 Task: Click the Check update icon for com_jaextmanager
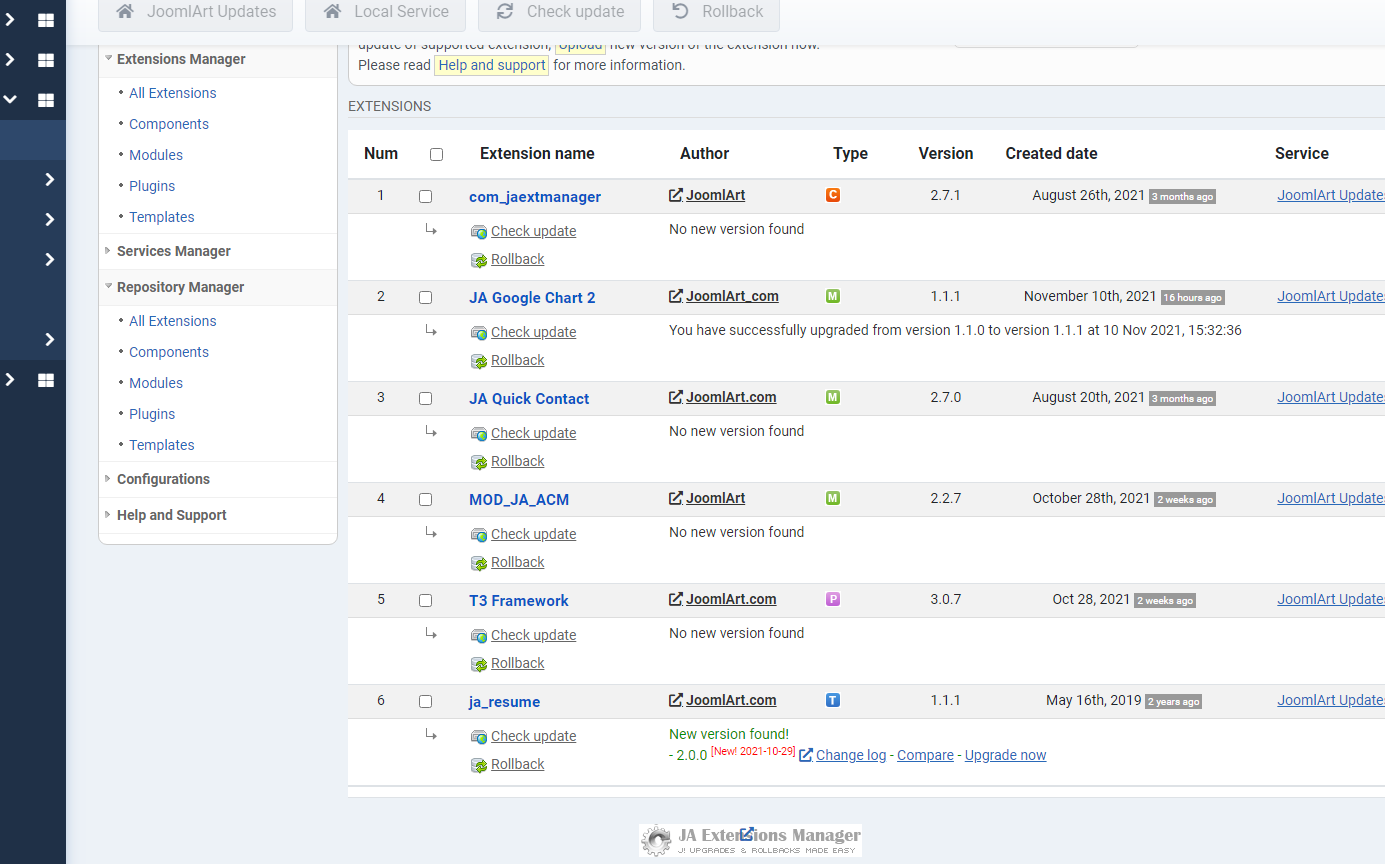[x=479, y=232]
